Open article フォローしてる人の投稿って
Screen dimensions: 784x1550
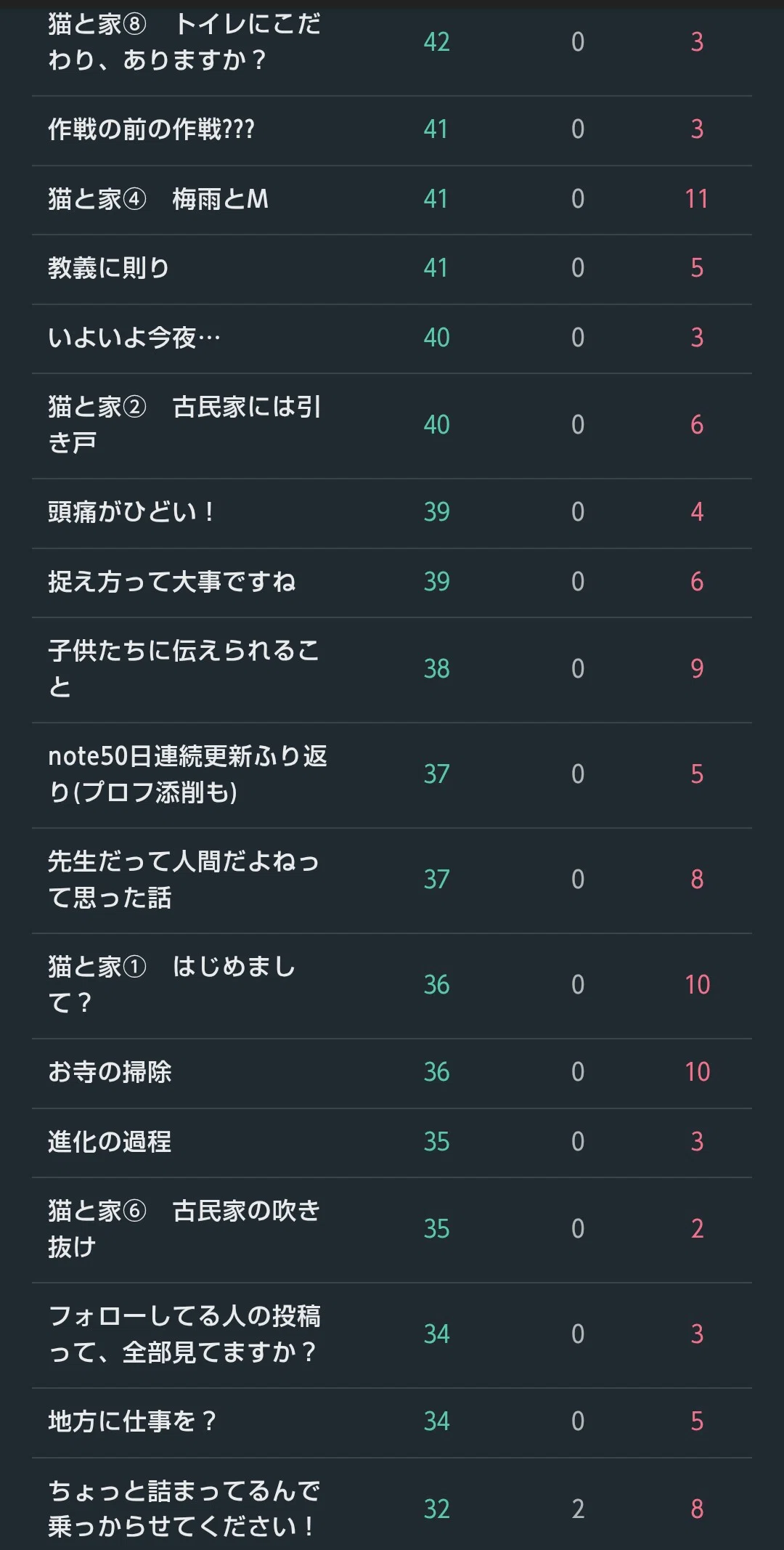(184, 1334)
